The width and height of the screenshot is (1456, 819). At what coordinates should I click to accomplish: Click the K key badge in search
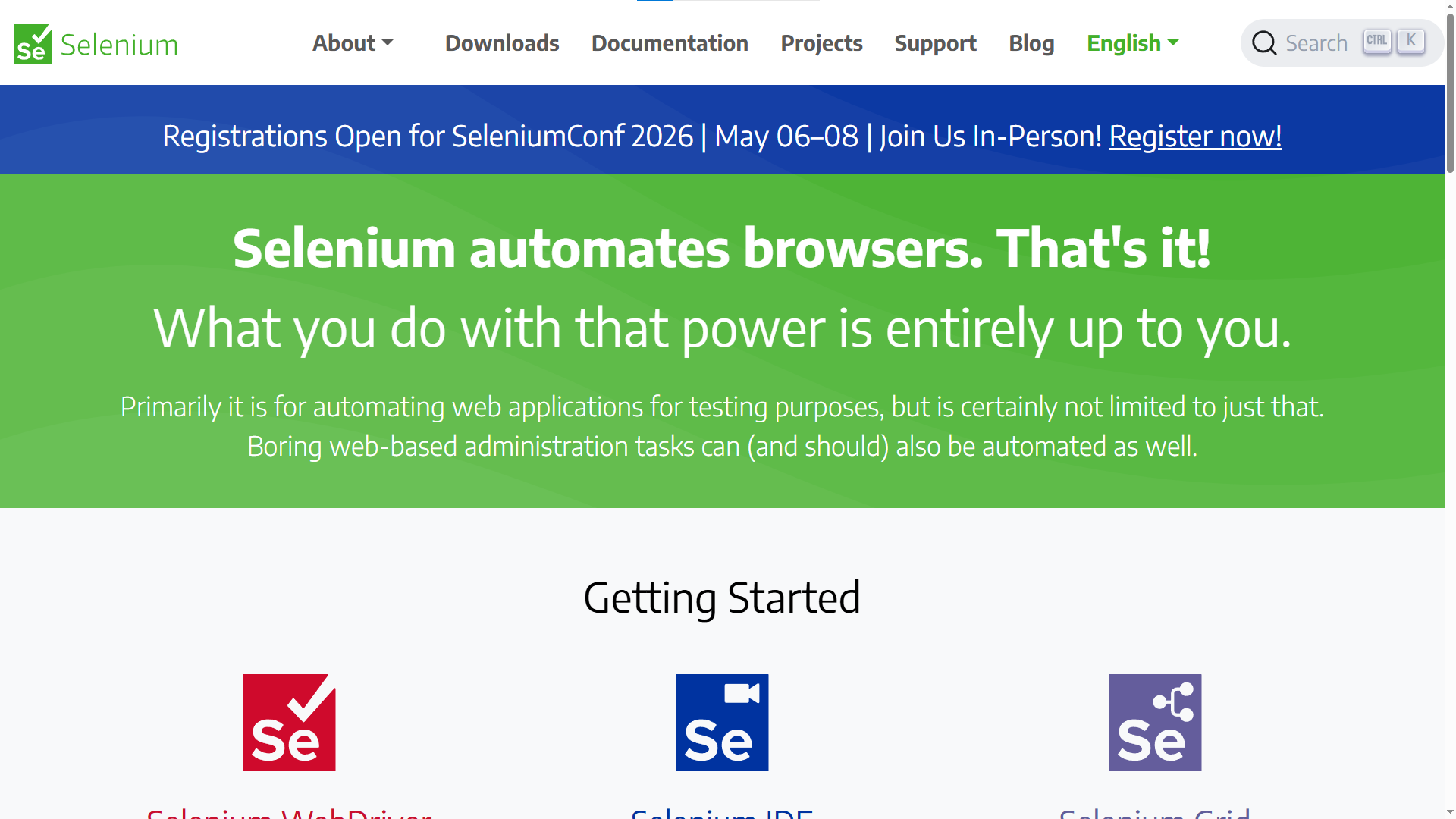[1410, 41]
